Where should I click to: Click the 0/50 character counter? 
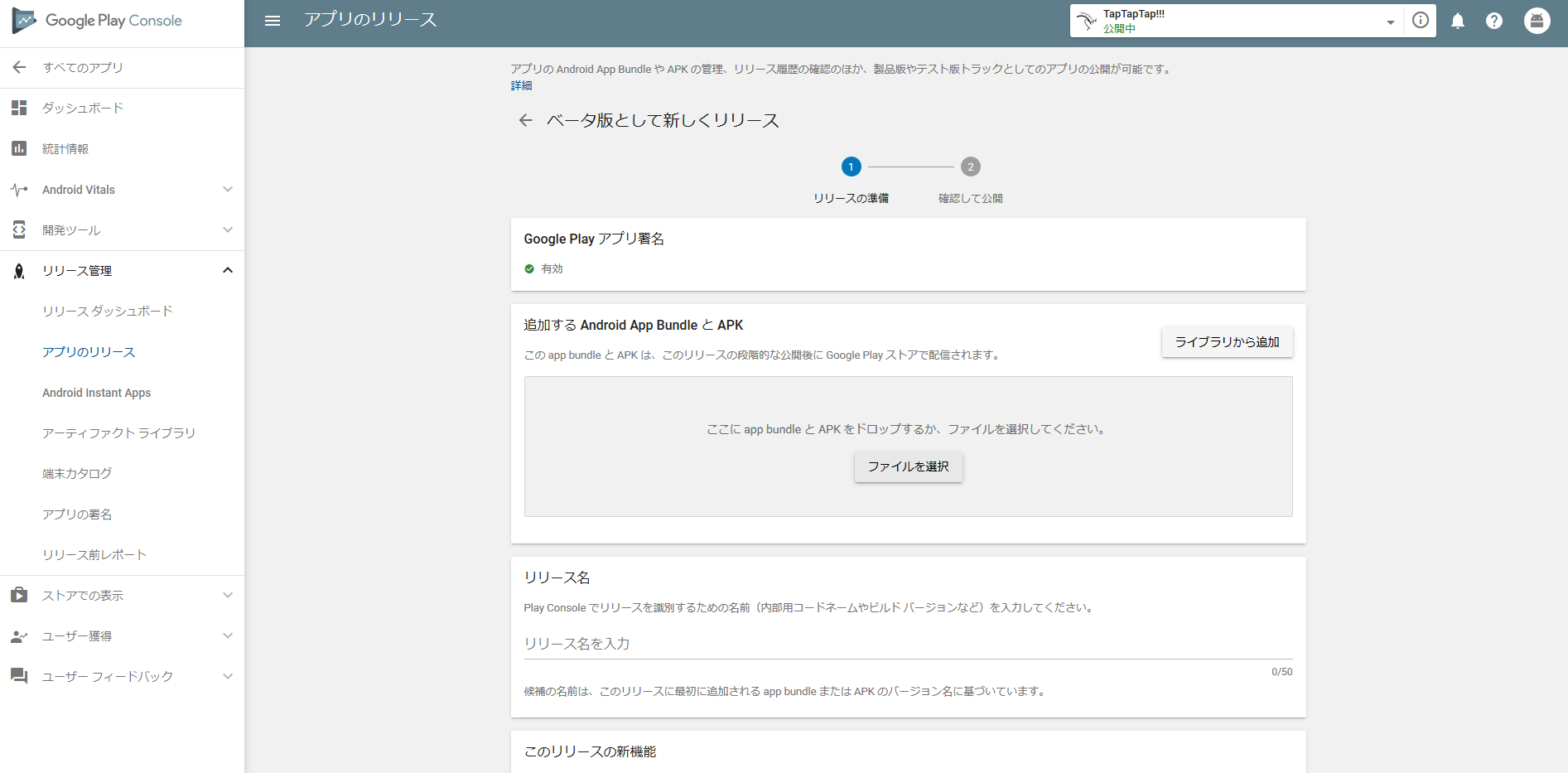click(1281, 672)
